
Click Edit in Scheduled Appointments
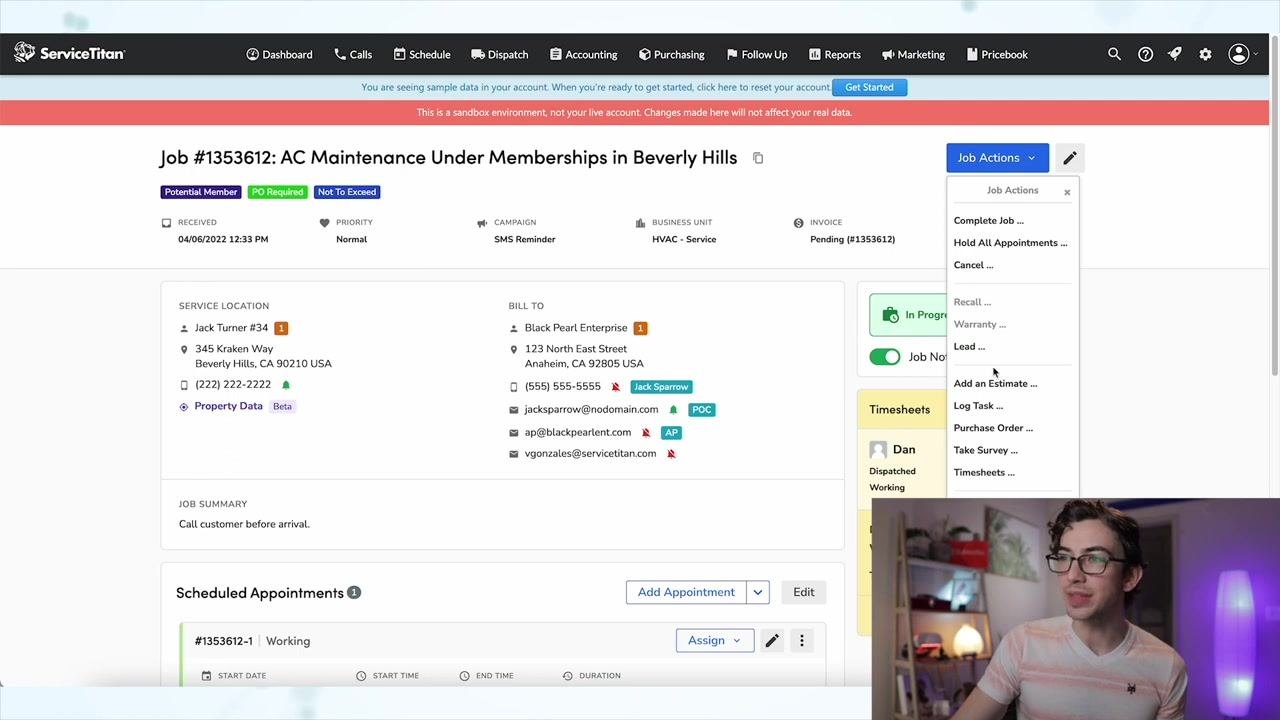point(804,592)
